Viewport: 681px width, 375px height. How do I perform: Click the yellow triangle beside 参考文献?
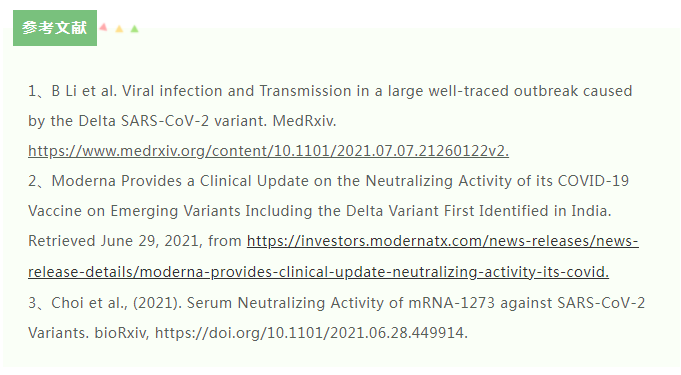(119, 29)
